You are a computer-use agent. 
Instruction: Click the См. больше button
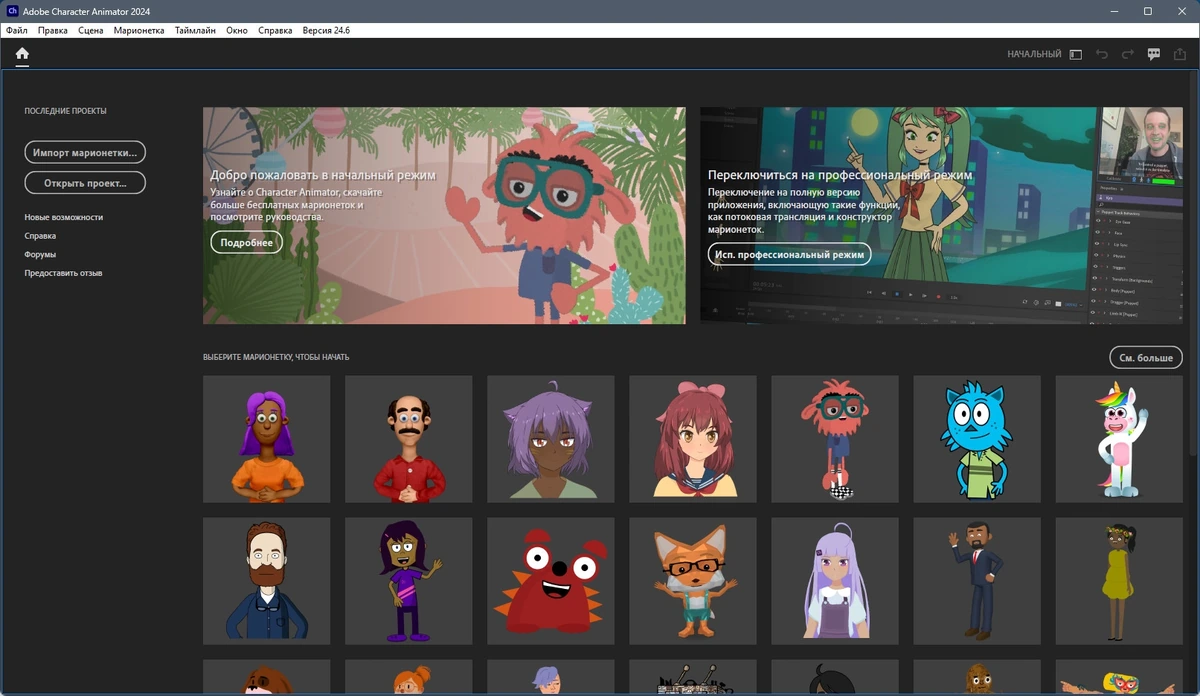tap(1146, 358)
